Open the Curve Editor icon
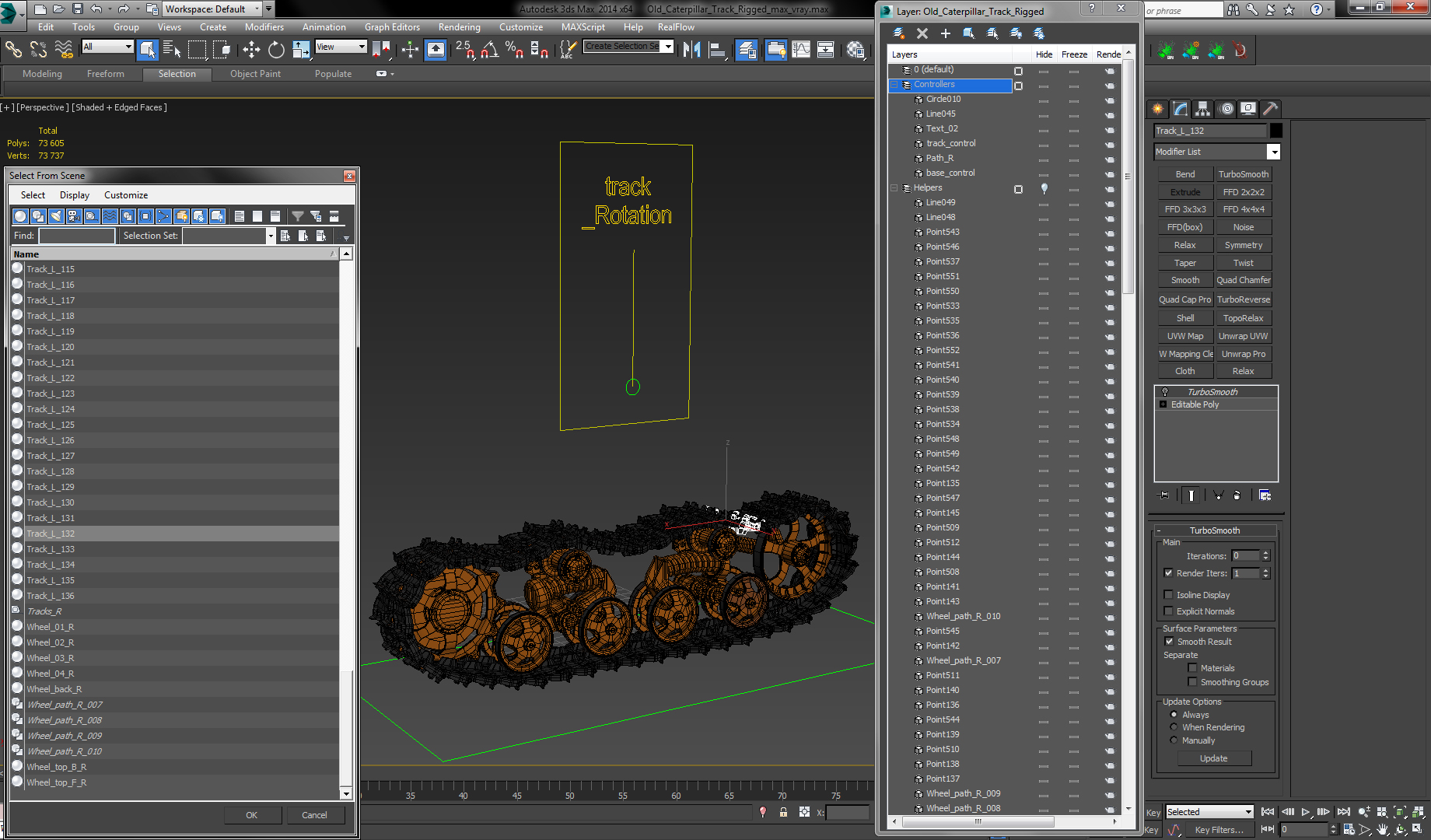The height and width of the screenshot is (840, 1431). click(801, 50)
